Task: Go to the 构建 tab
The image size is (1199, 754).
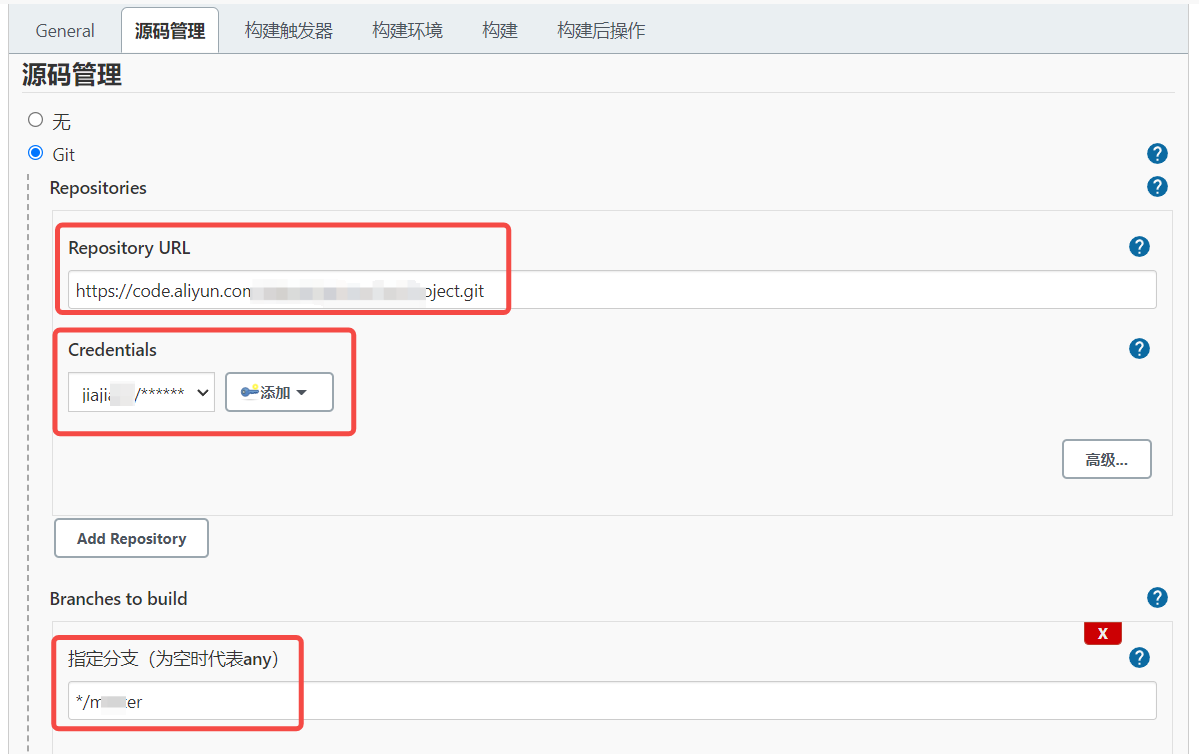Action: point(499,31)
